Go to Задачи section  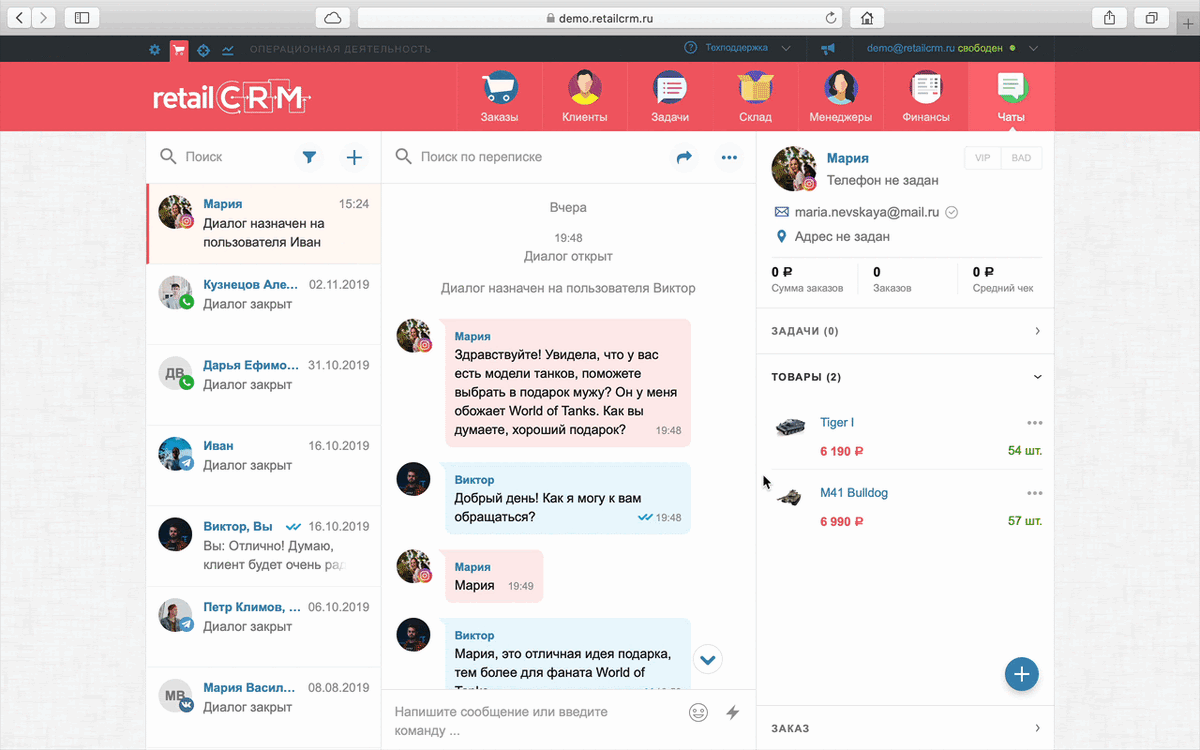[x=669, y=97]
